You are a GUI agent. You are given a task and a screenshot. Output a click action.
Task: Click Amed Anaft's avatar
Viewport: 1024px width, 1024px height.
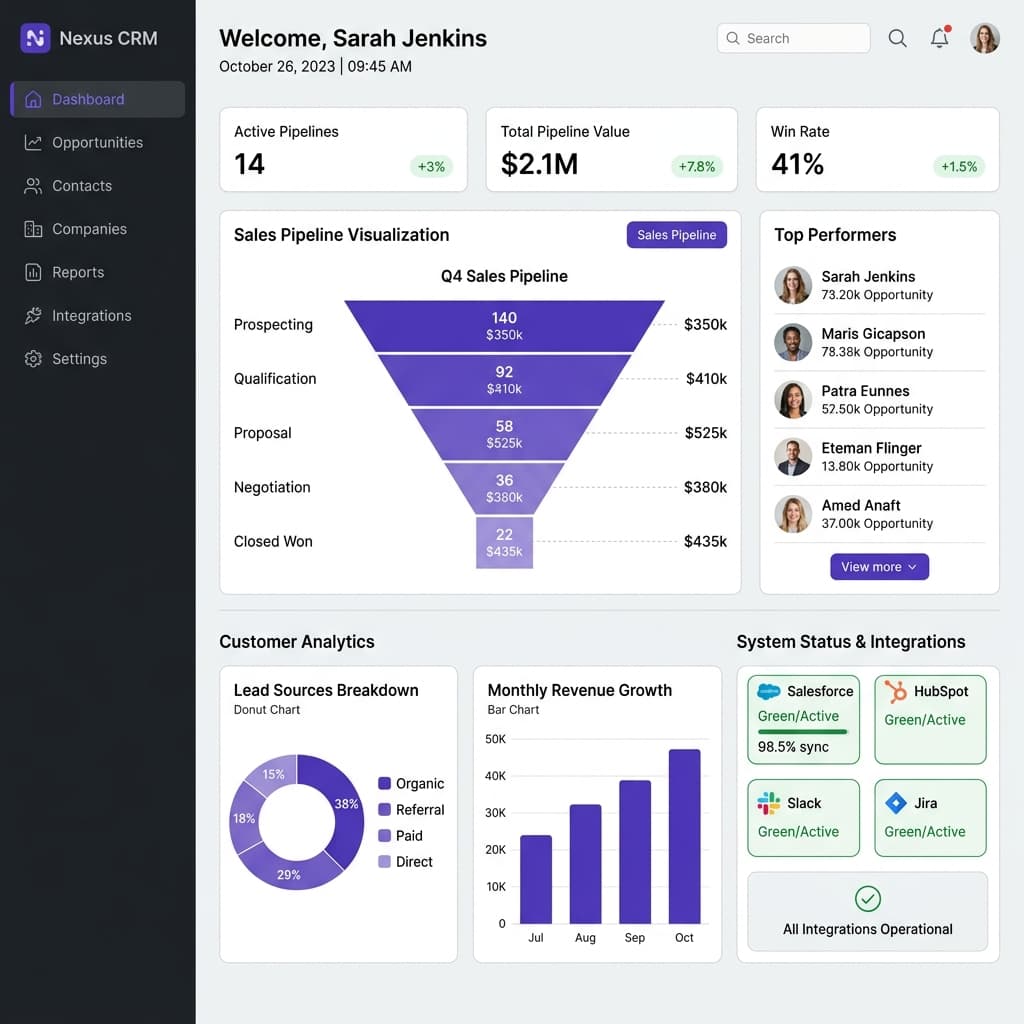(793, 514)
